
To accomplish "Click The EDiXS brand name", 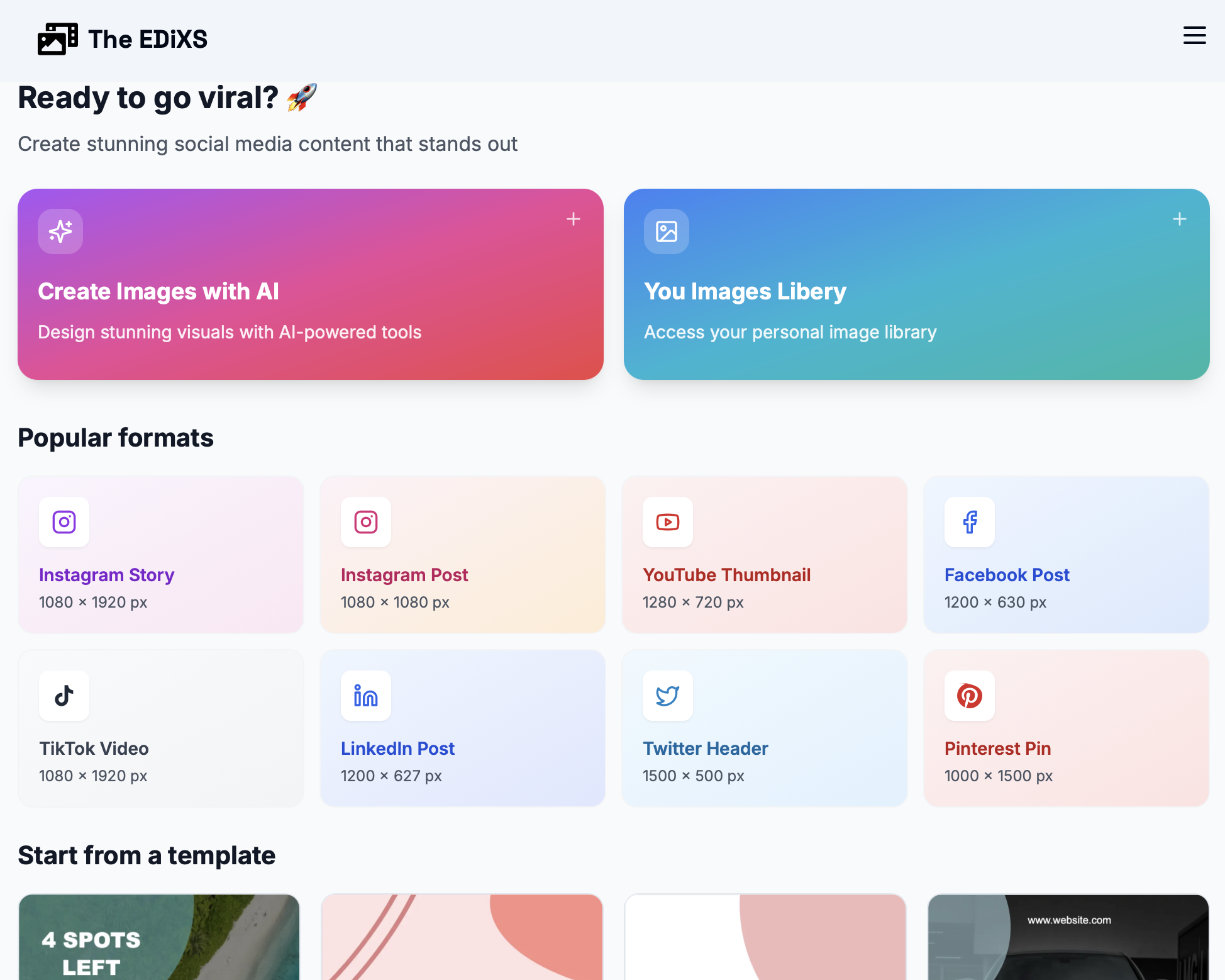I will [x=148, y=39].
